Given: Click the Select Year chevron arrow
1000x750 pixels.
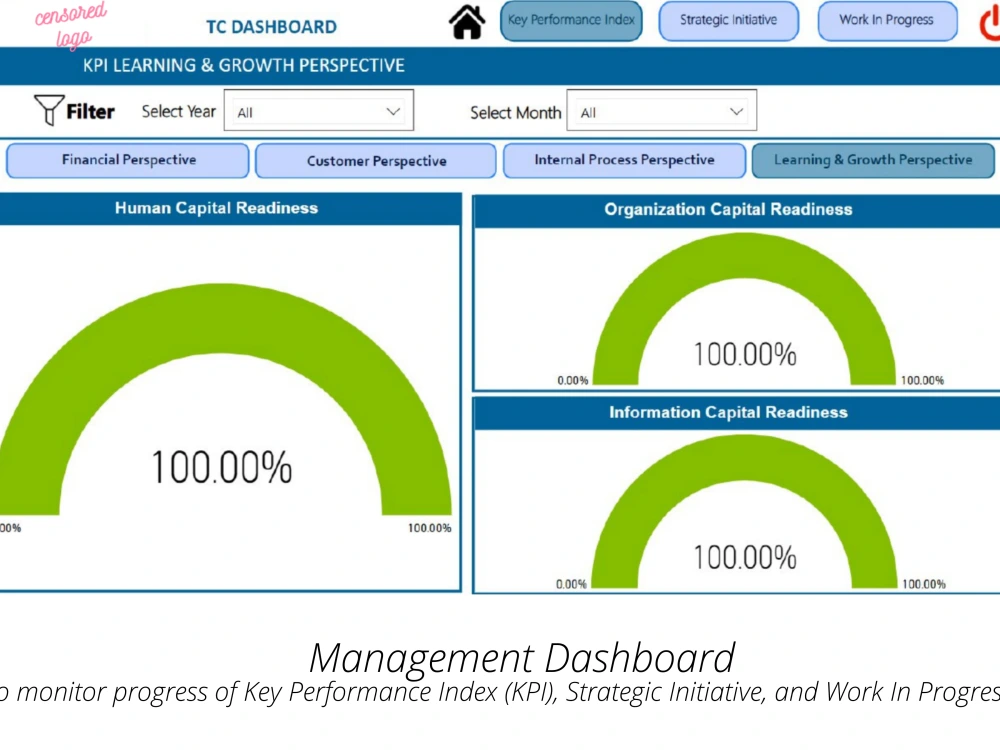Looking at the screenshot, I should click(393, 112).
